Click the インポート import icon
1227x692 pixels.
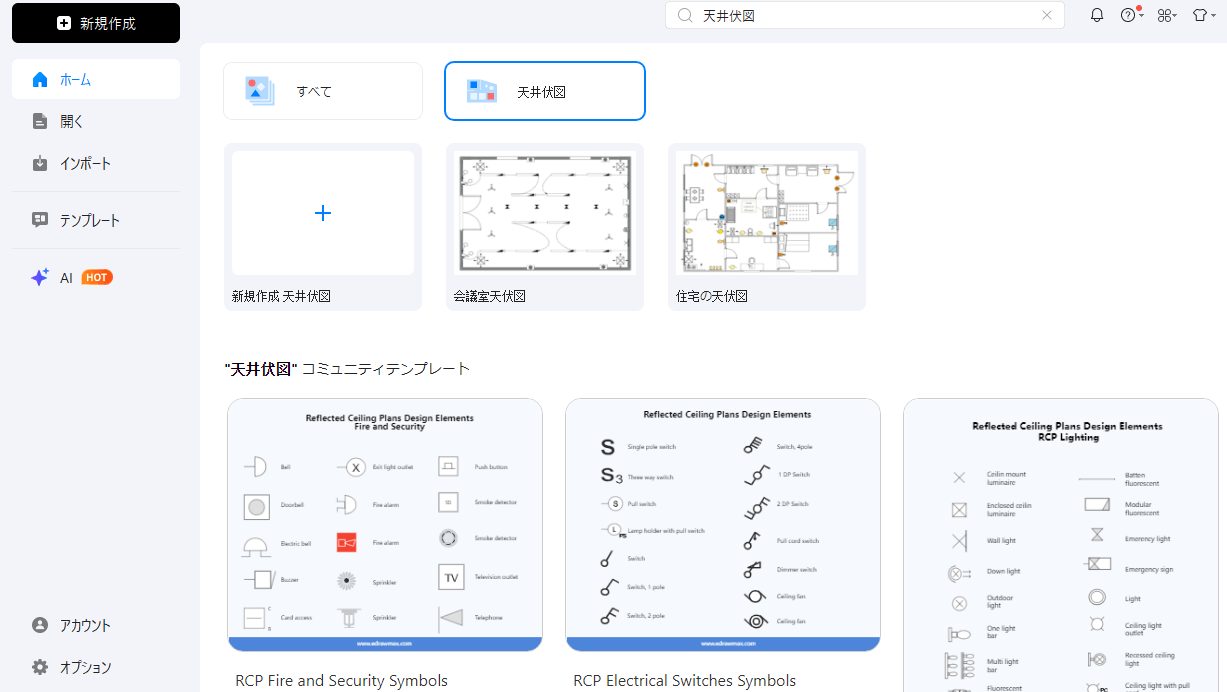[x=42, y=164]
